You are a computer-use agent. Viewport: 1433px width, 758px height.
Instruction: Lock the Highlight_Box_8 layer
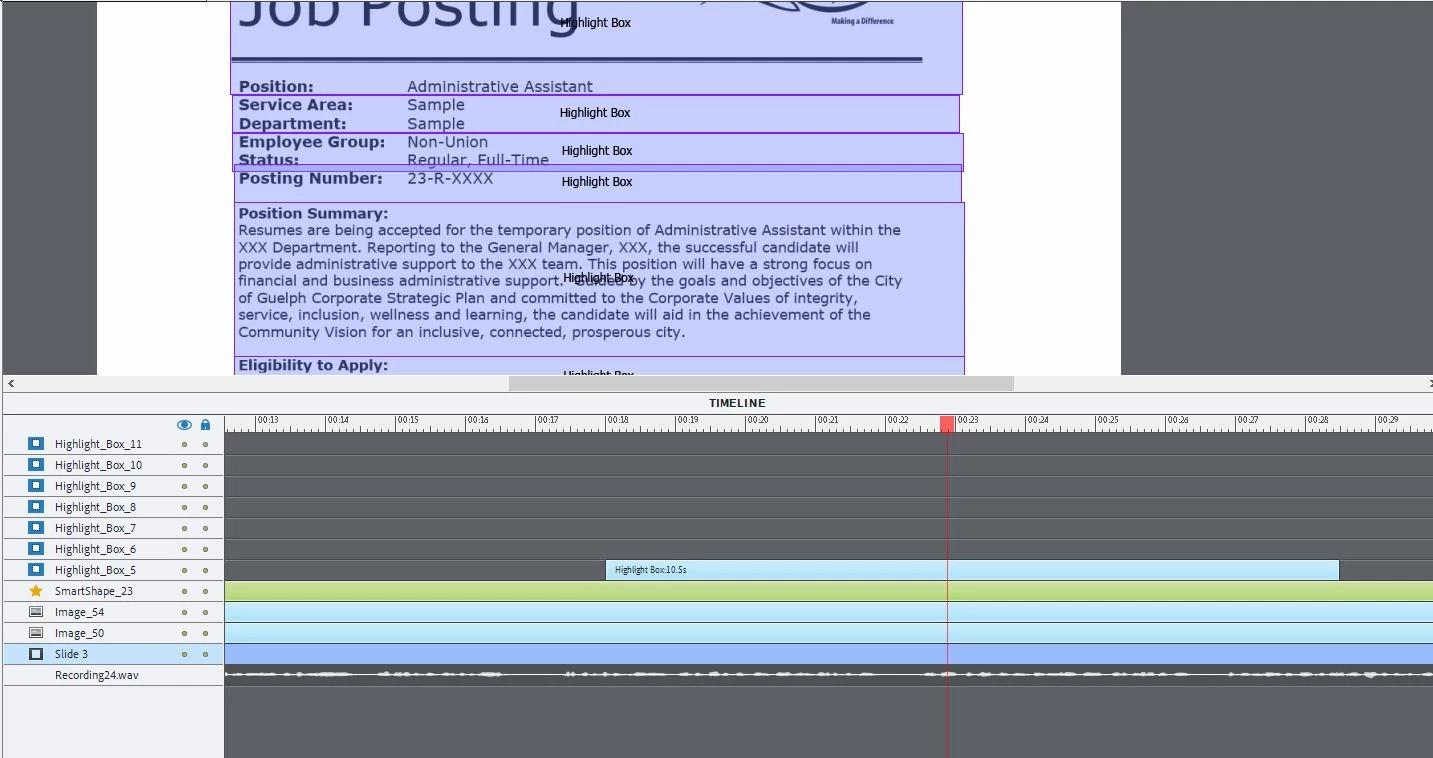pyautogui.click(x=205, y=507)
